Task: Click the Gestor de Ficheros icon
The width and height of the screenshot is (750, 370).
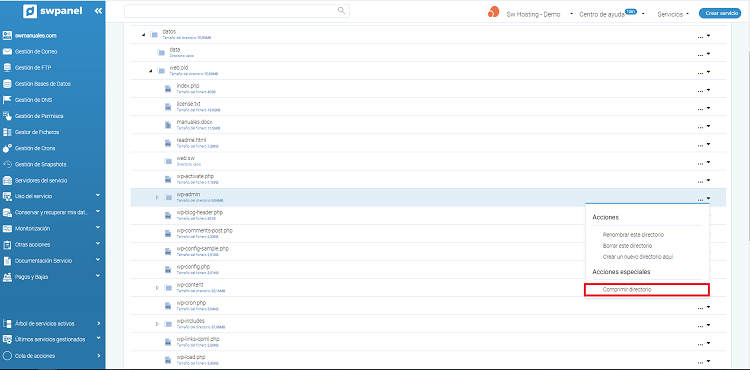Action: 7,132
